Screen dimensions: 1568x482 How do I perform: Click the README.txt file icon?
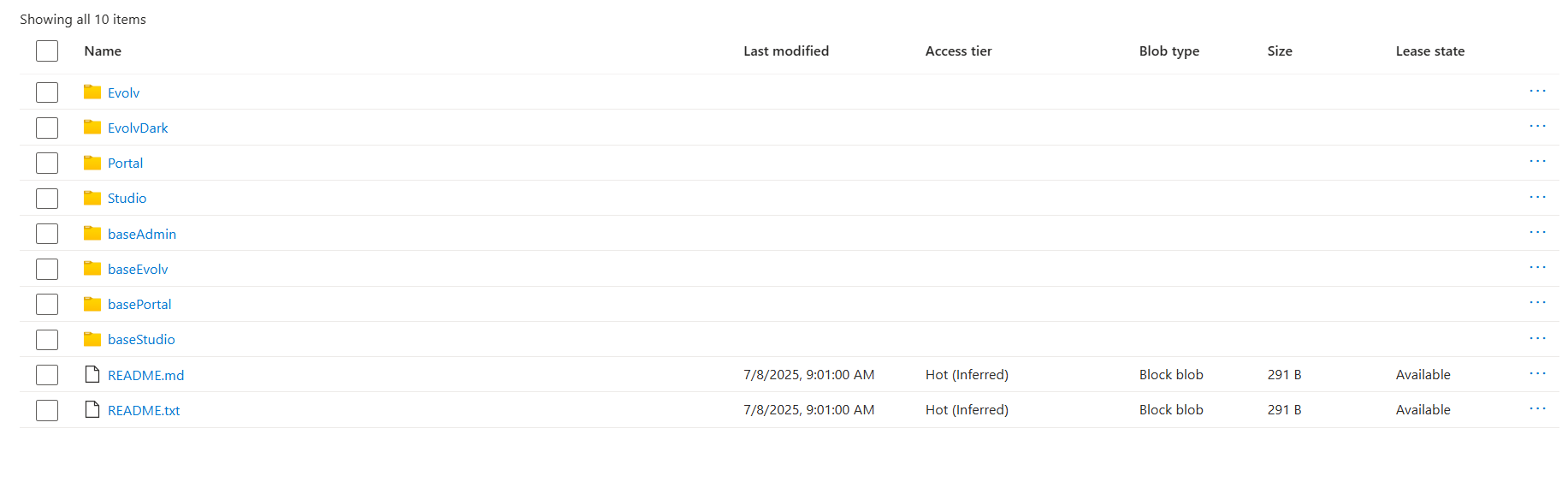click(x=92, y=409)
